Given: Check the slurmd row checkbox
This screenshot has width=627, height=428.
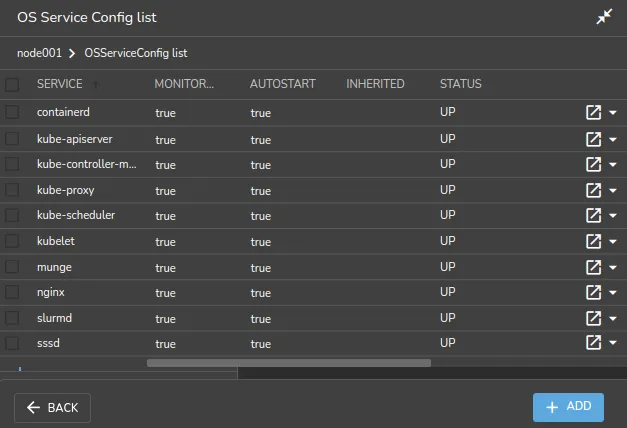Looking at the screenshot, I should coord(12,318).
